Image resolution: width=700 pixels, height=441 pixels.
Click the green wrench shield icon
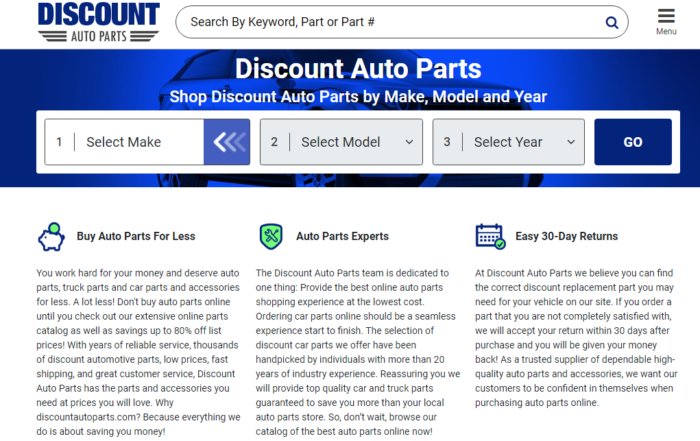tap(271, 236)
